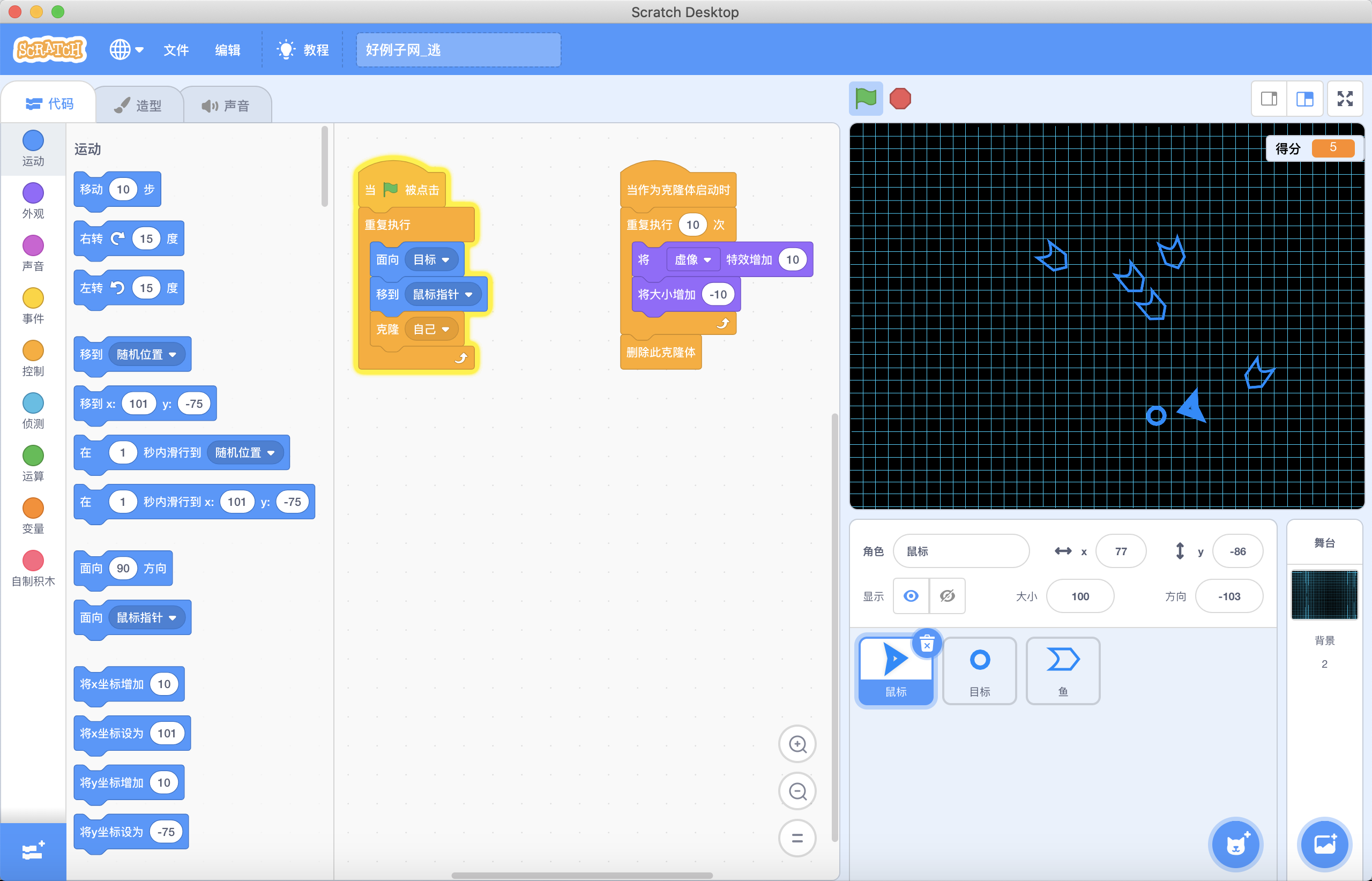Select the 运算 block category

pyautogui.click(x=33, y=464)
